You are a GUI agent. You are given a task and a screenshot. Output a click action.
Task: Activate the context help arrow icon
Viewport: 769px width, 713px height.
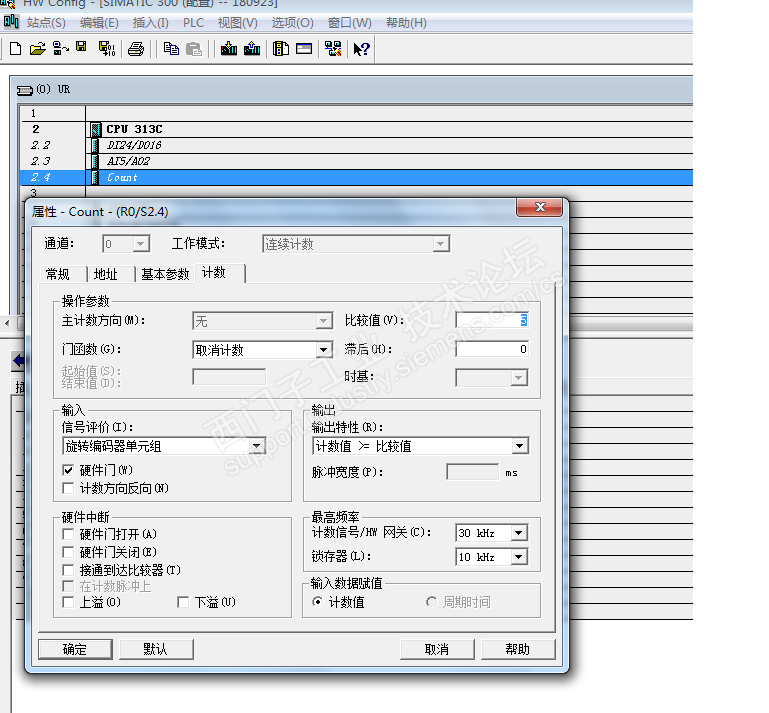coord(361,49)
